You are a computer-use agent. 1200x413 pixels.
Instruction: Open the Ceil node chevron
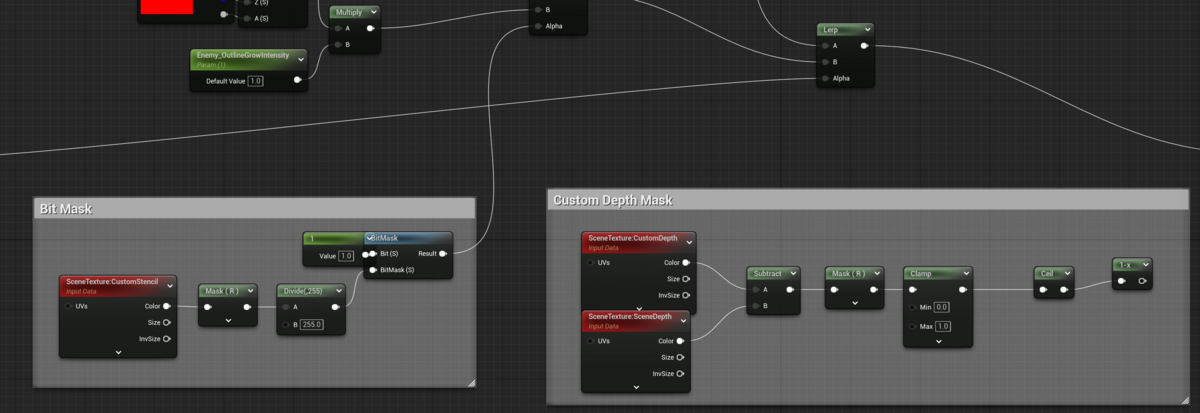point(1067,273)
